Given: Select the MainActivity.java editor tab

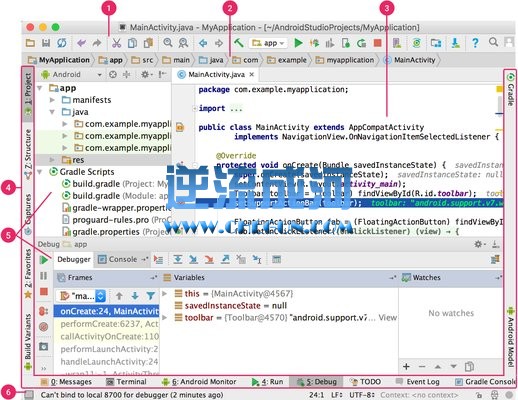Looking at the screenshot, I should coord(216,74).
